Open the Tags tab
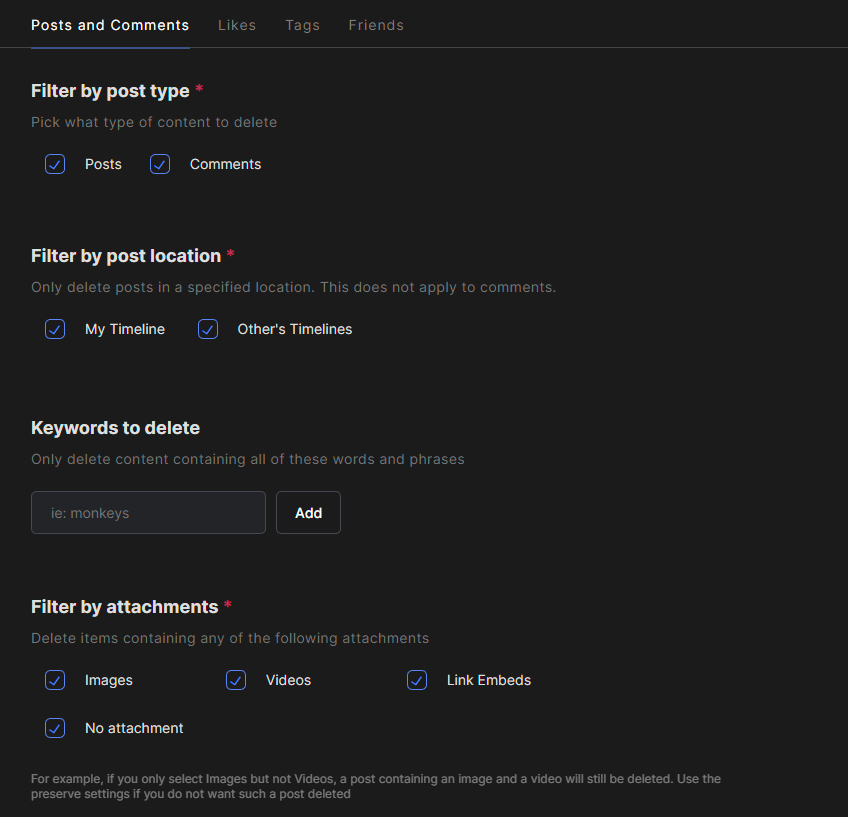 (302, 25)
